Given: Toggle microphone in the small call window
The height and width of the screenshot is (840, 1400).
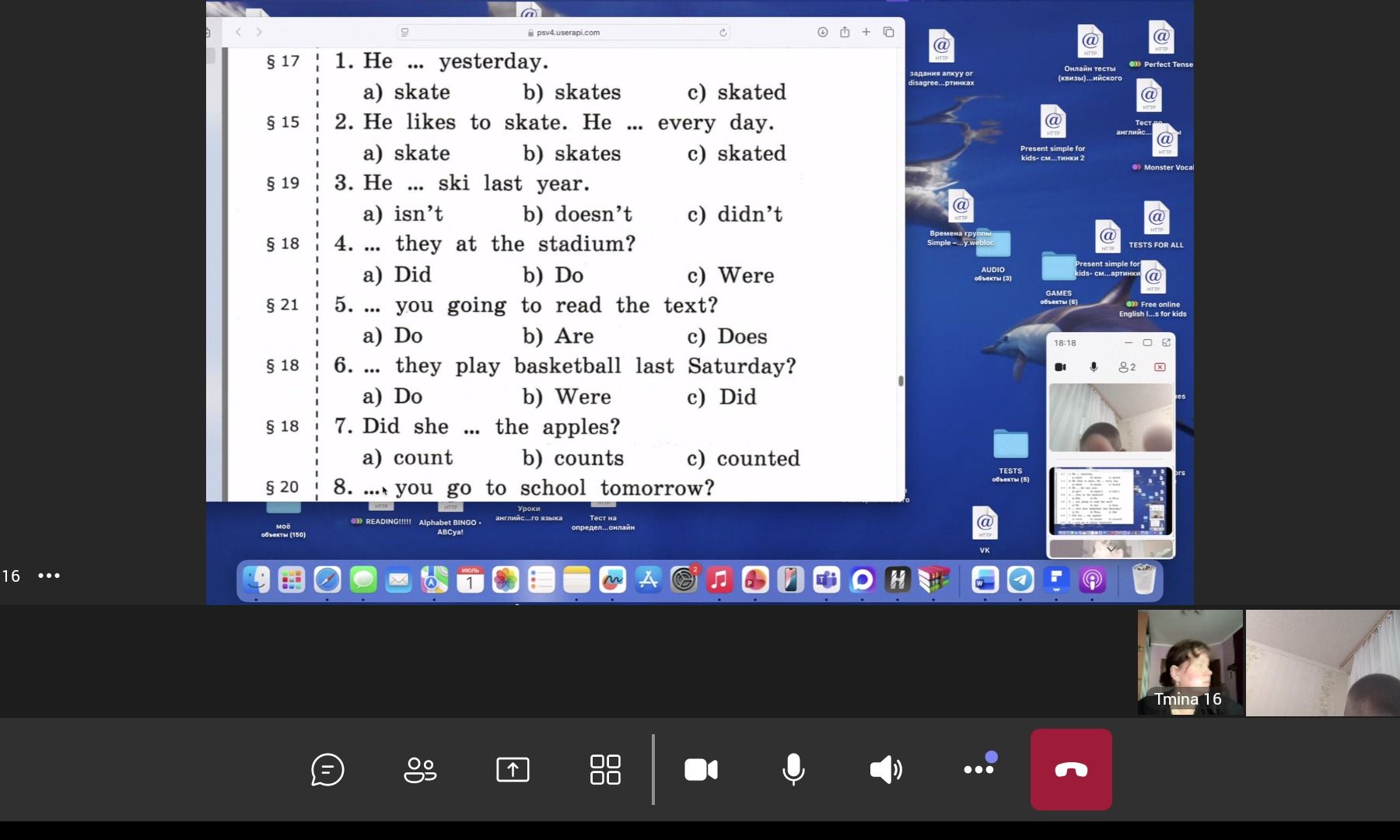Looking at the screenshot, I should (1094, 367).
